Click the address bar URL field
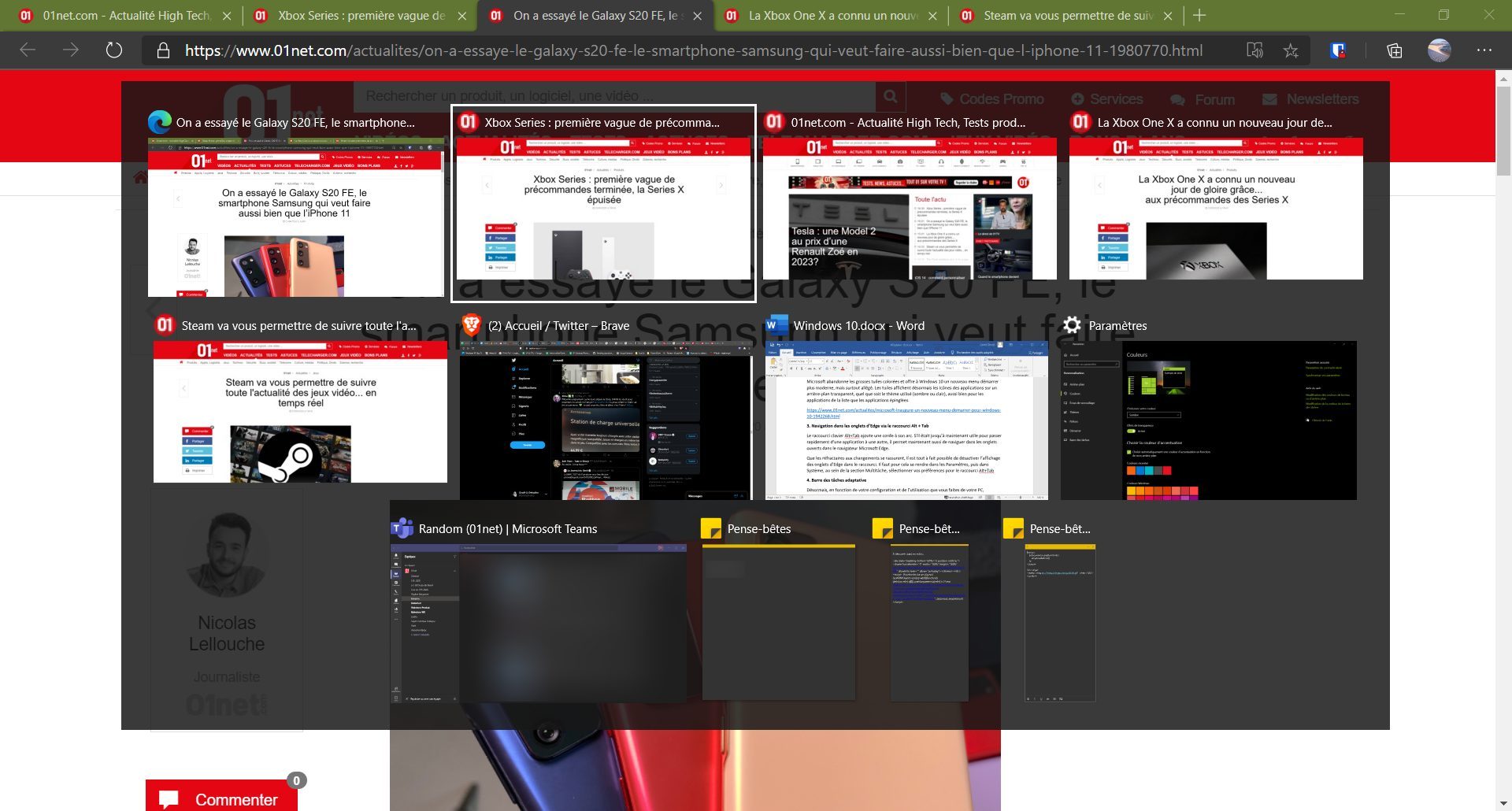This screenshot has height=811, width=1512. [693, 50]
